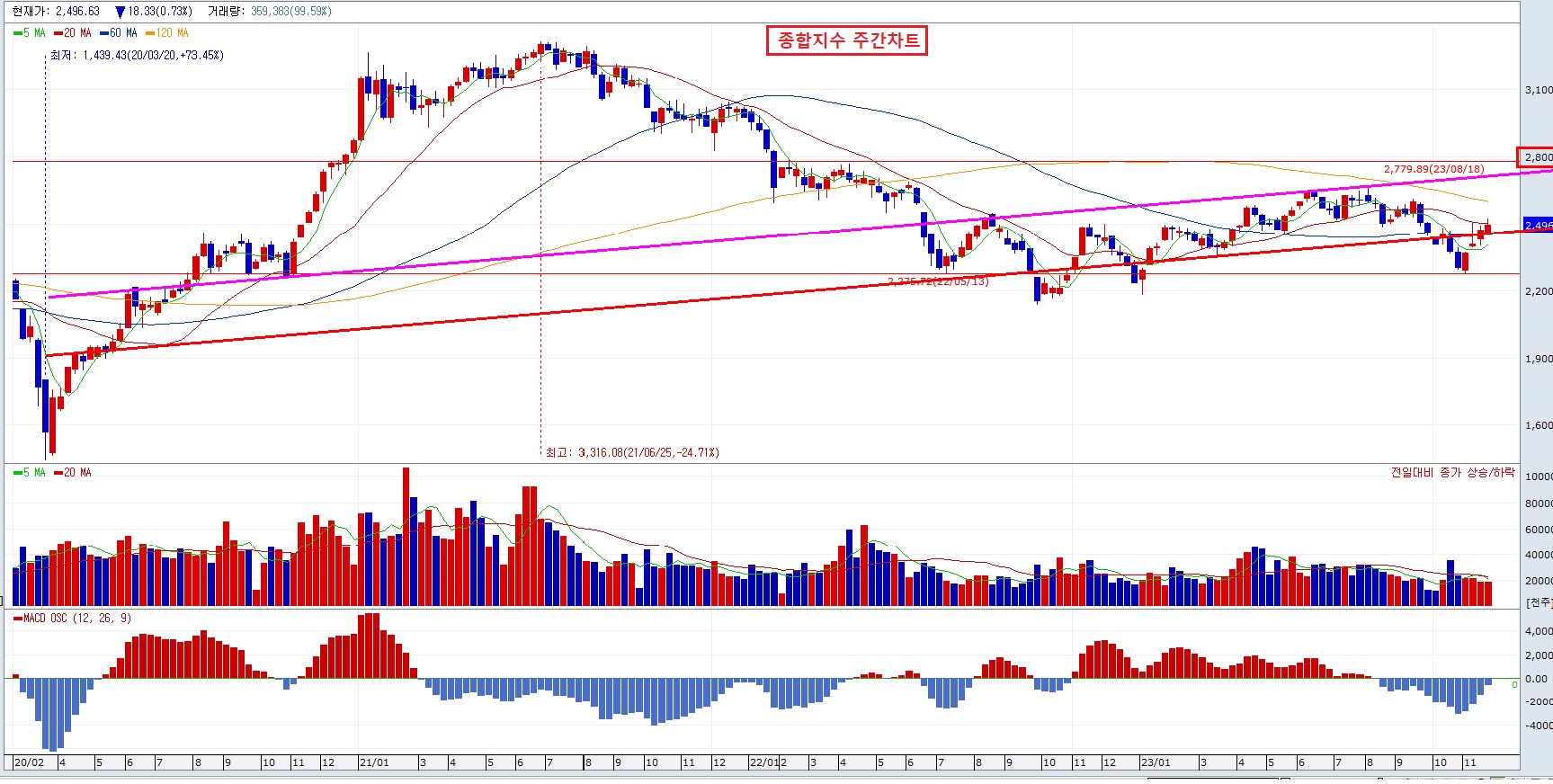Click the 2,779.89(23/08/18) price annotation
This screenshot has height=784, width=1553.
1433,169
